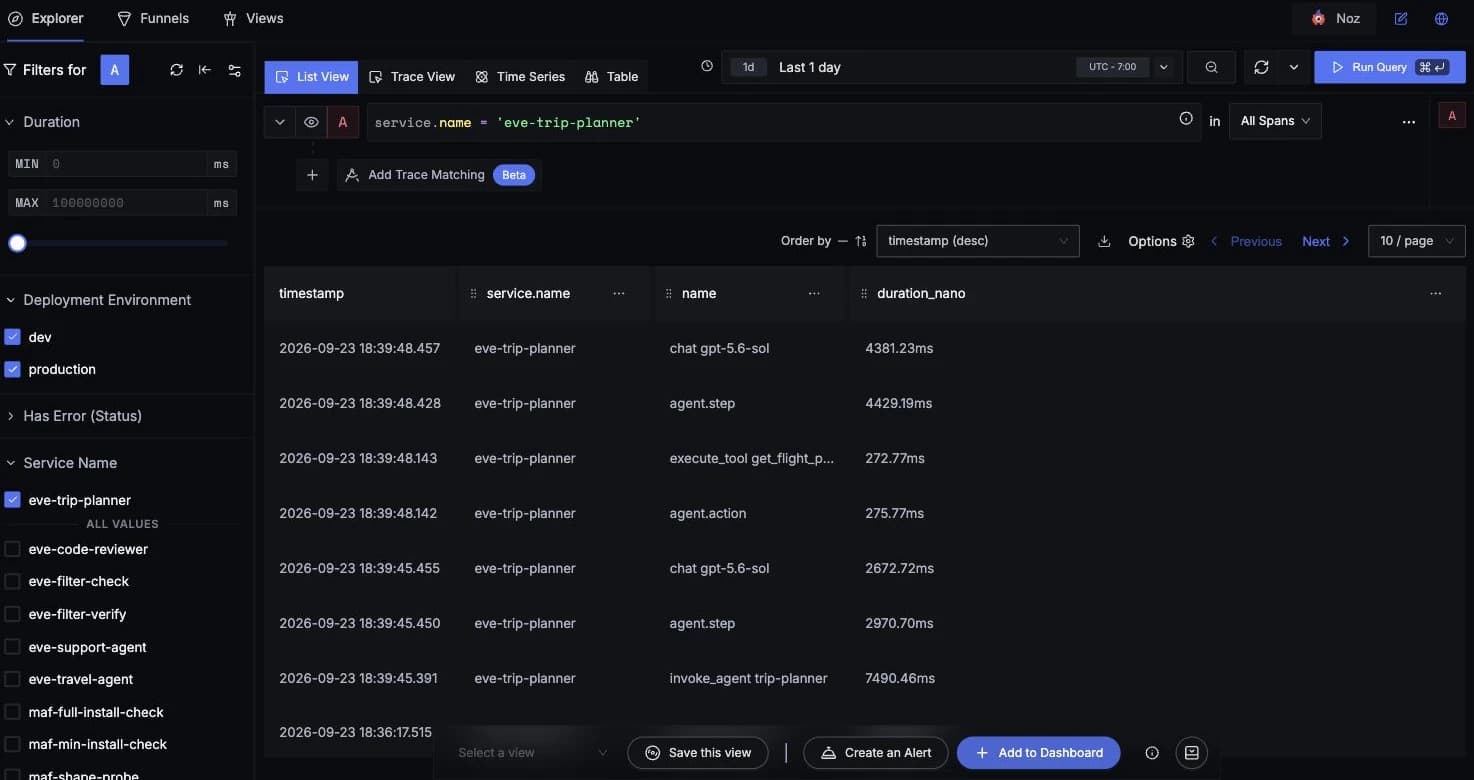Click the refresh icon near Run Query

point(1261,67)
